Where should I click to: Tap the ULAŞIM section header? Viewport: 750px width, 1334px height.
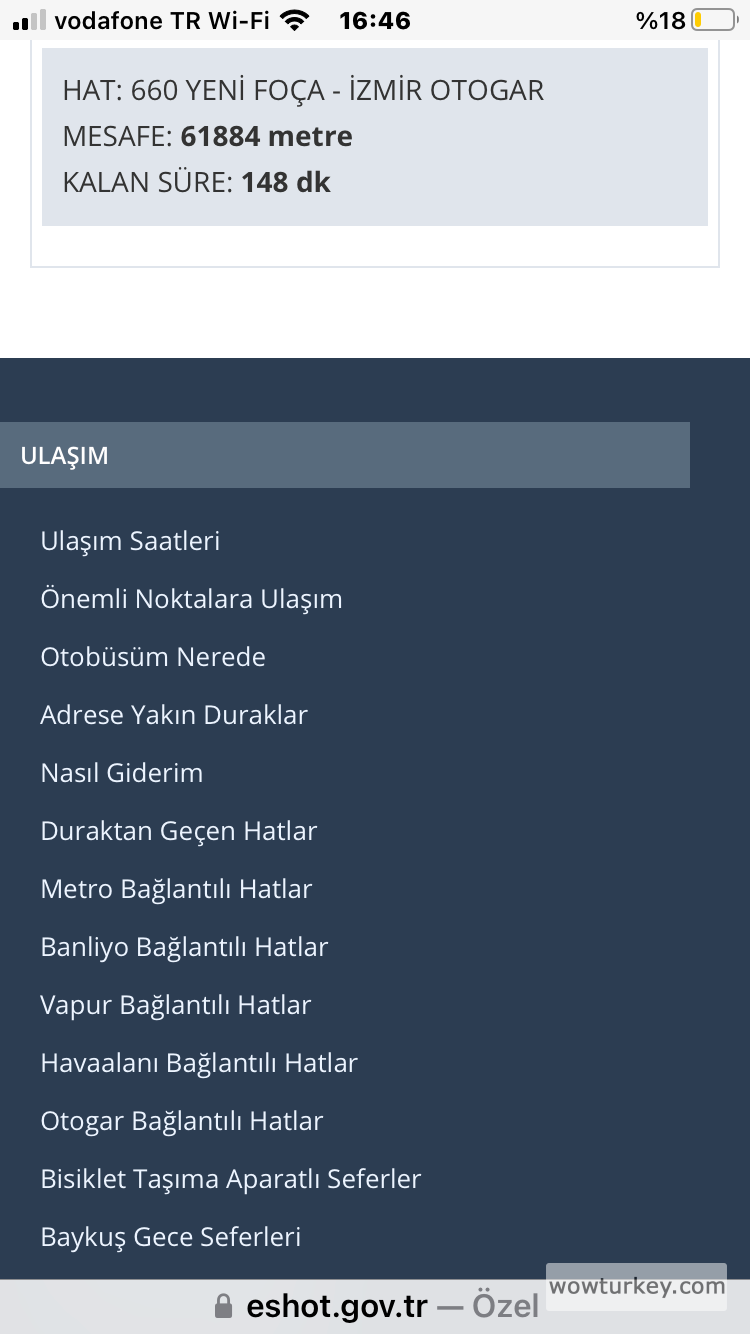pos(344,455)
